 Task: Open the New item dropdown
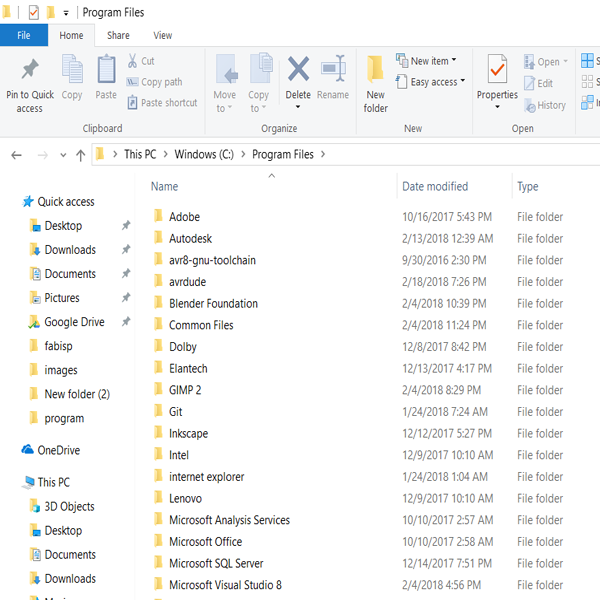454,60
